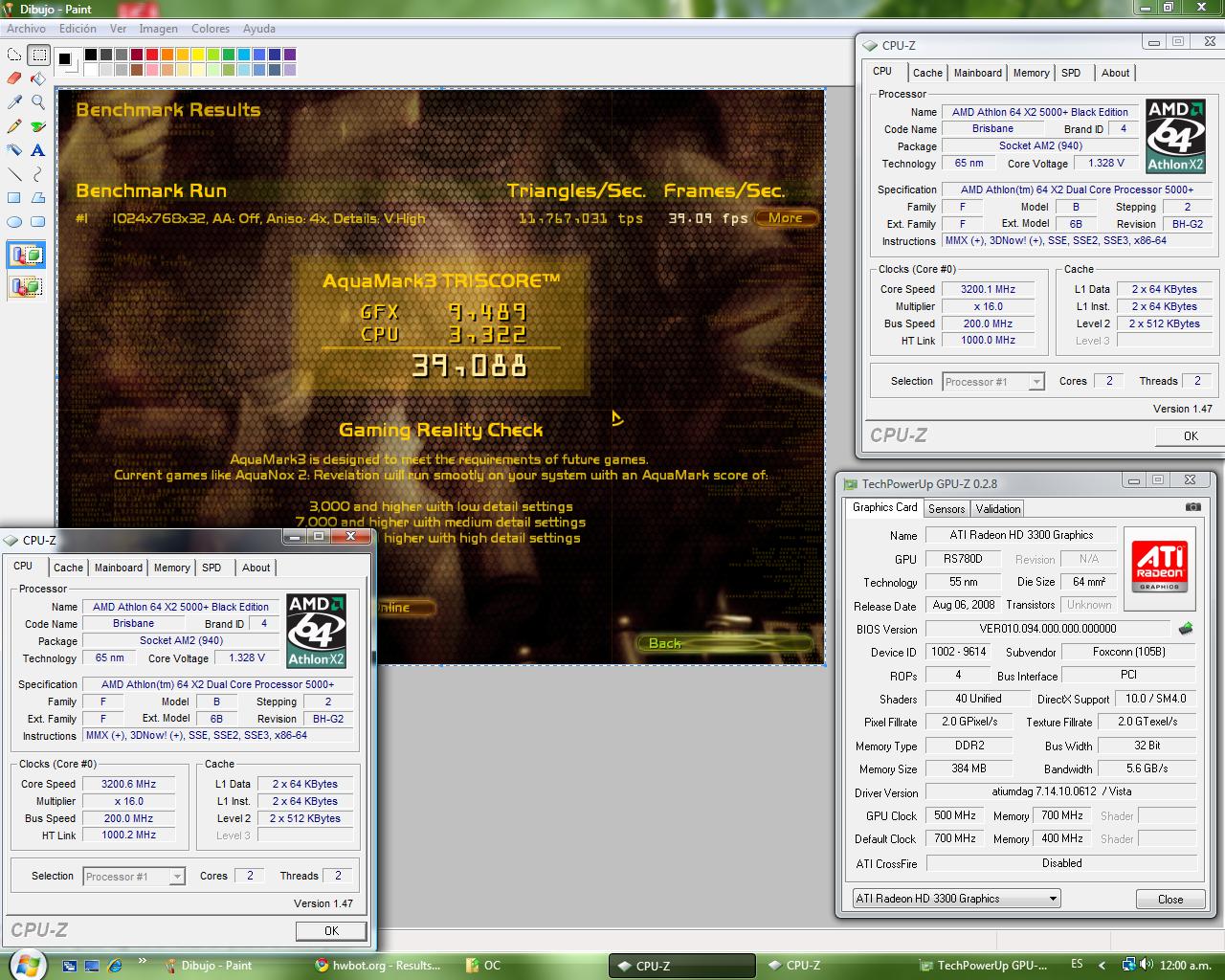Switch to the Sensors tab in GPU-Z
The height and width of the screenshot is (980, 1225).
(947, 509)
